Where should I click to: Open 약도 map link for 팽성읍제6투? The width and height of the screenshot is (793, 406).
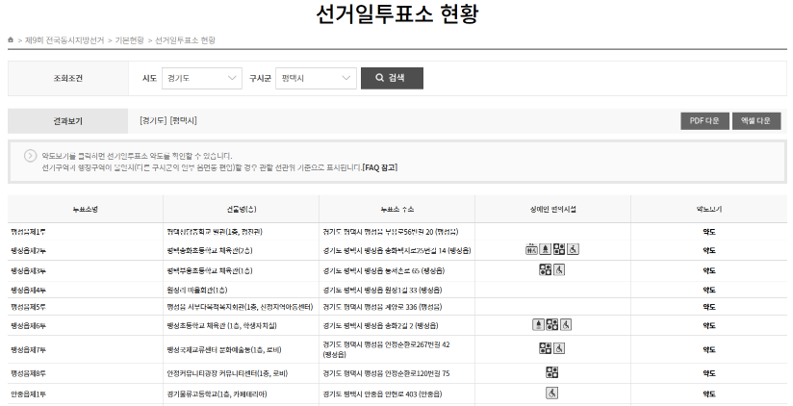tap(709, 326)
